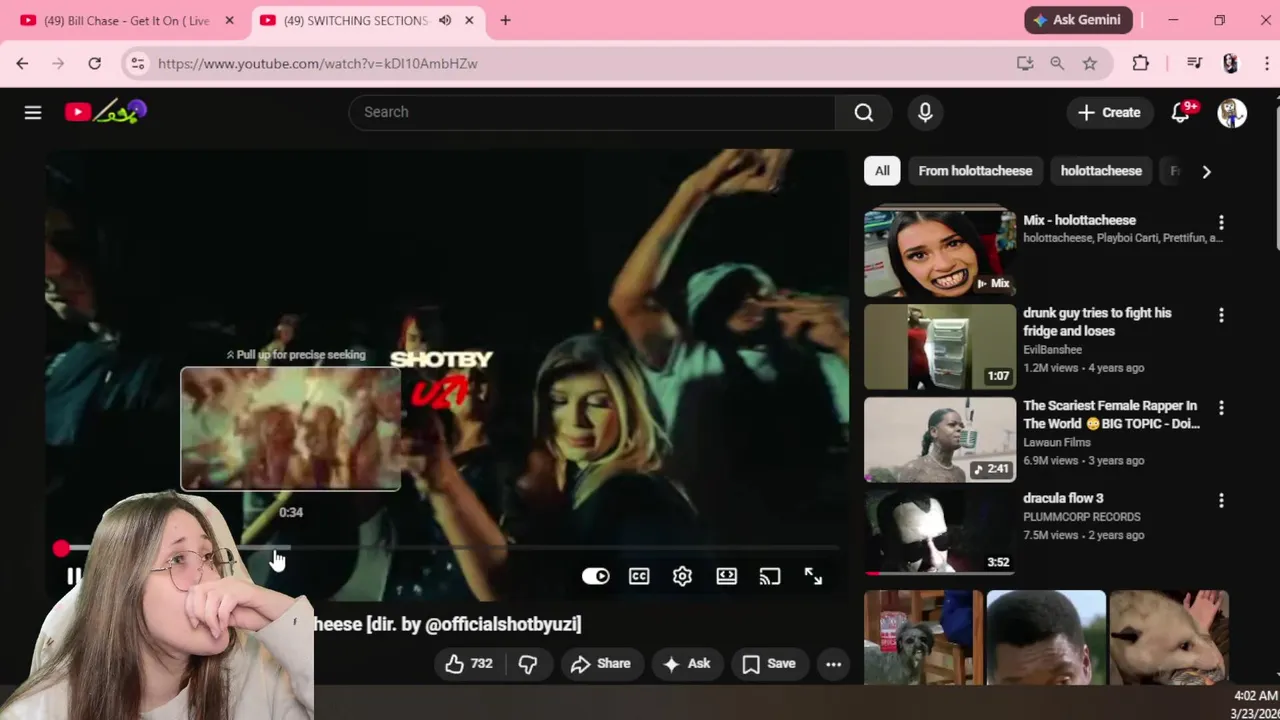Cast the video with Play on TV icon
Image resolution: width=1280 pixels, height=720 pixels.
[x=769, y=576]
